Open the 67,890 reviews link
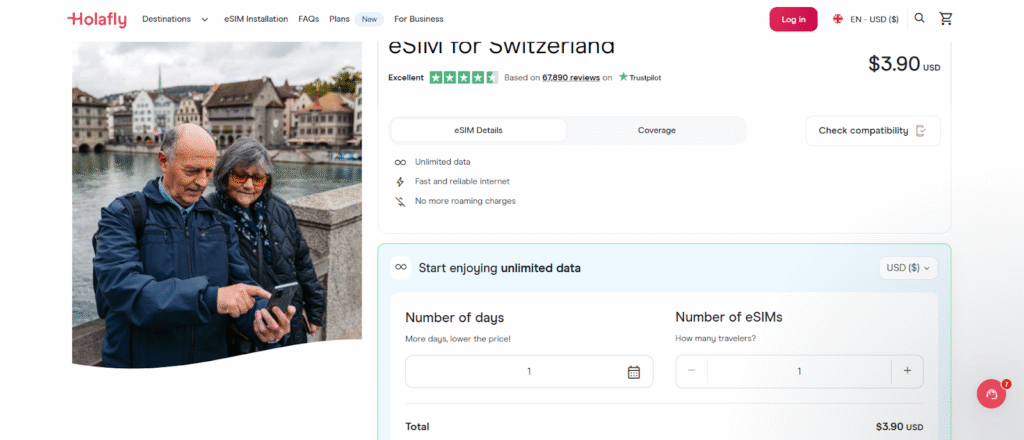 pos(571,78)
